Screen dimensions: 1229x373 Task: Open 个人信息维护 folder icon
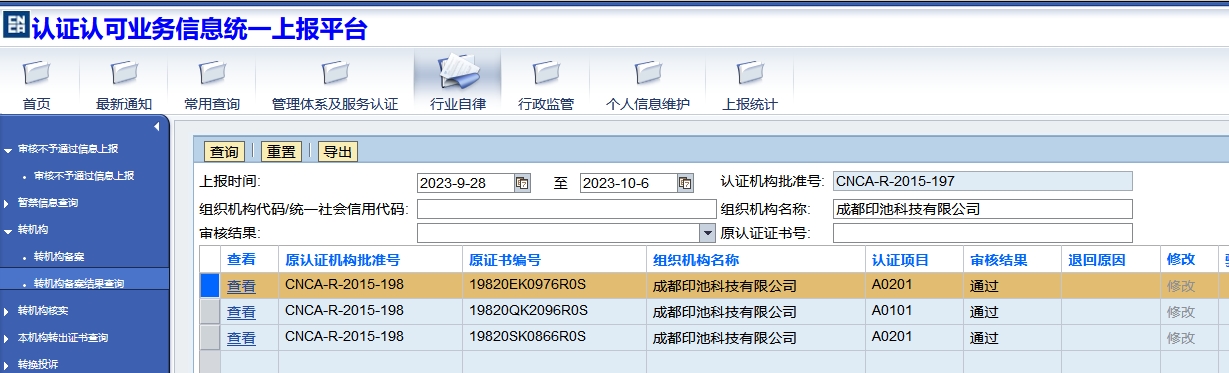[648, 73]
